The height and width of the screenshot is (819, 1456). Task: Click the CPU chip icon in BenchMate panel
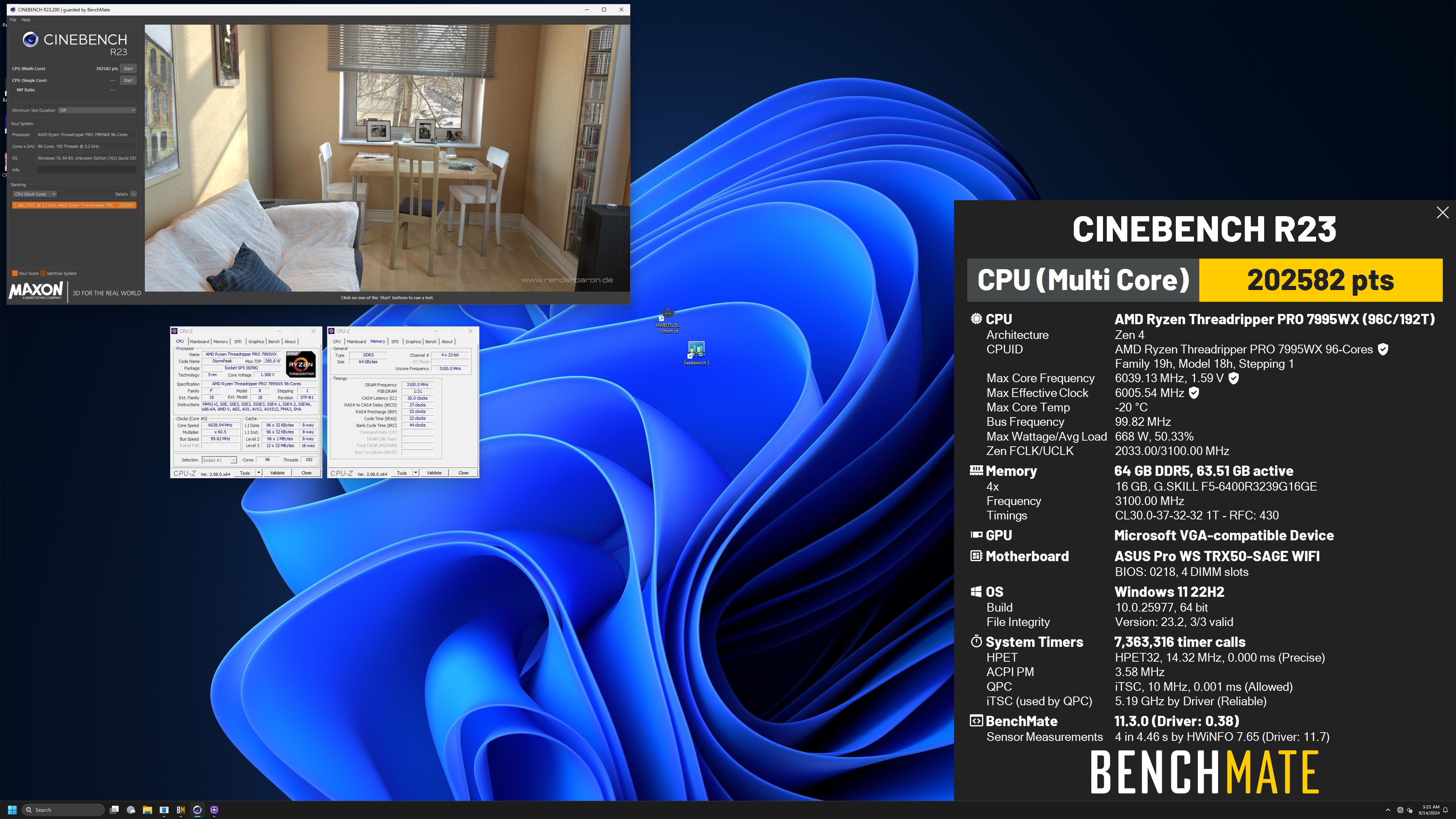coord(976,319)
